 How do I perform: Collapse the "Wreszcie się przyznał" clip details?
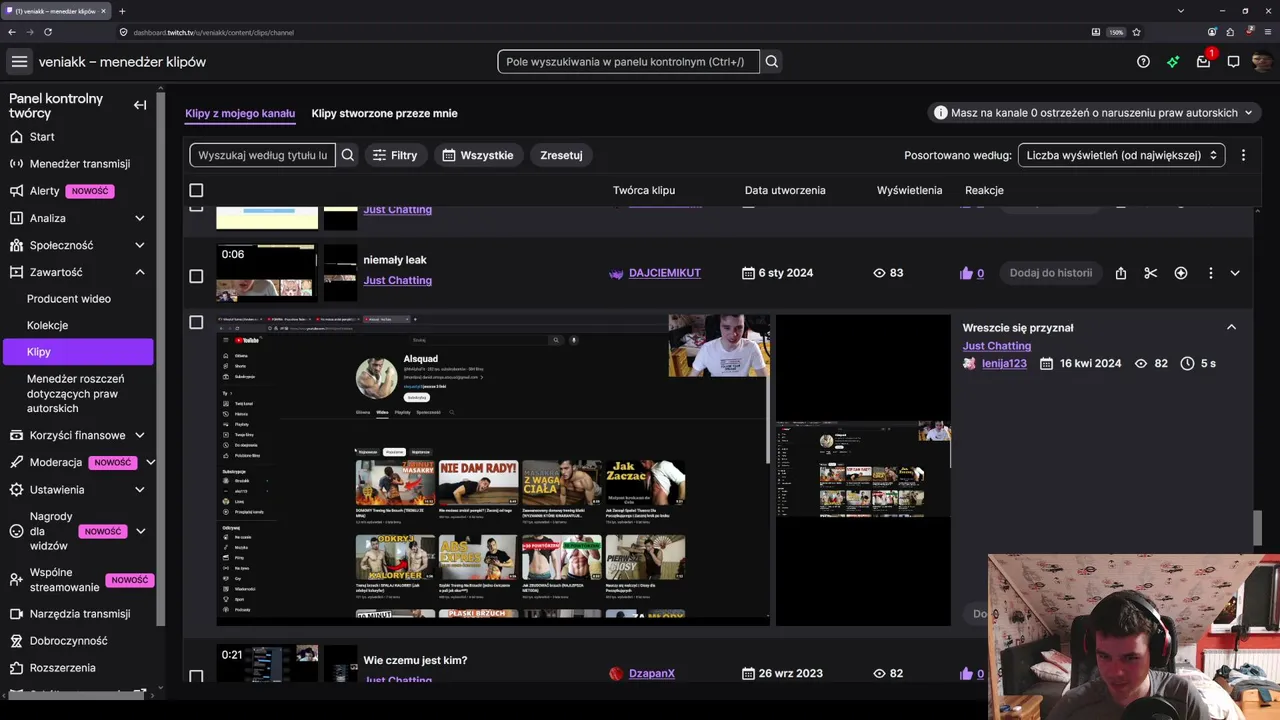1231,327
